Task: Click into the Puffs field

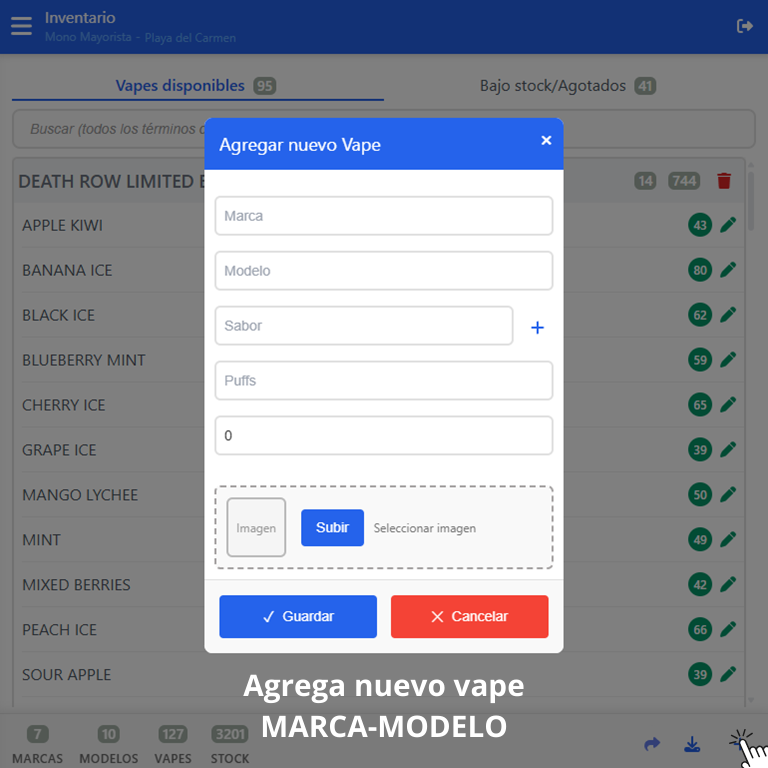Action: (384, 381)
